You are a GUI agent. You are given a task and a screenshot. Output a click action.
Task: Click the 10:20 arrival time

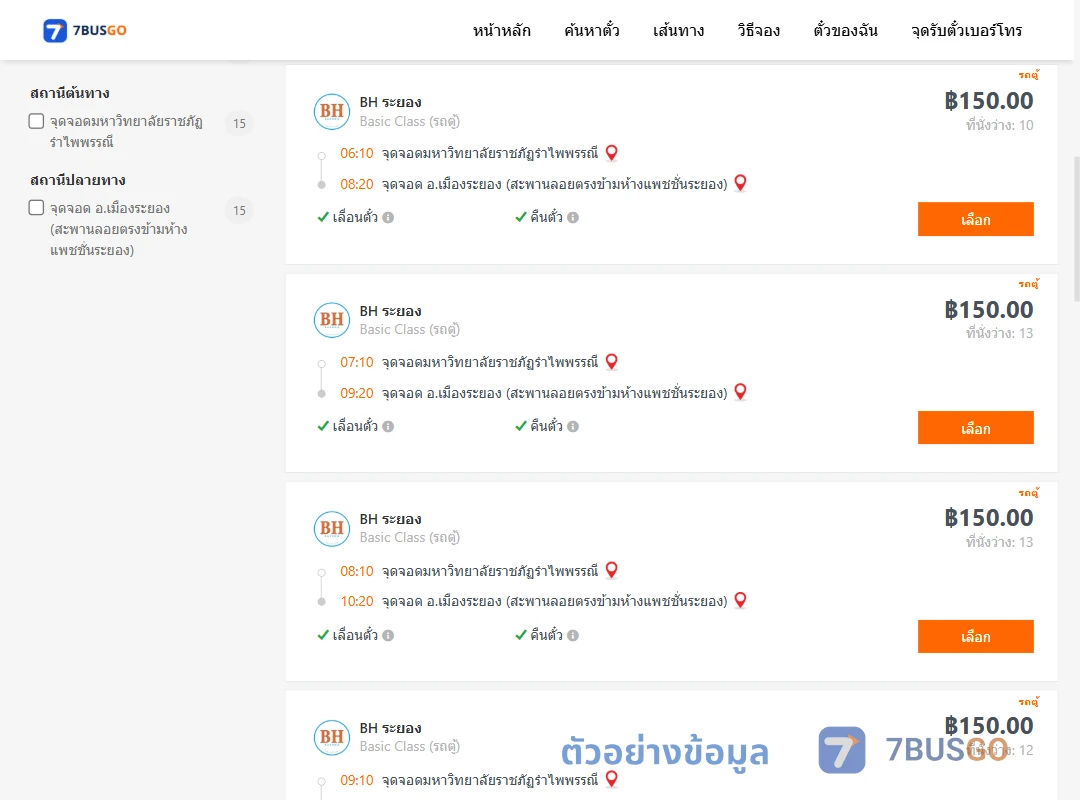[357, 602]
